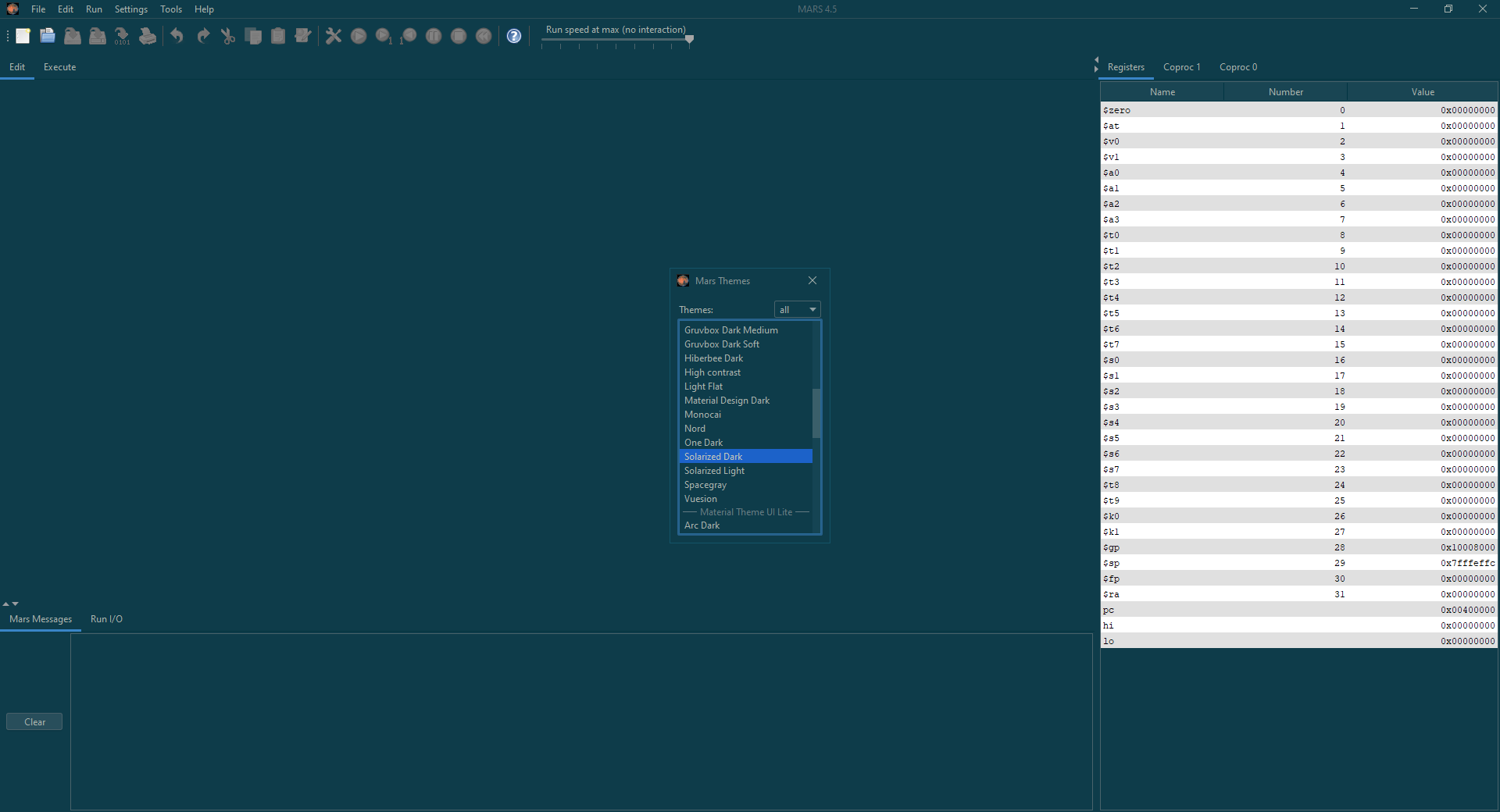Click the MARS app icon in title bar

12,9
